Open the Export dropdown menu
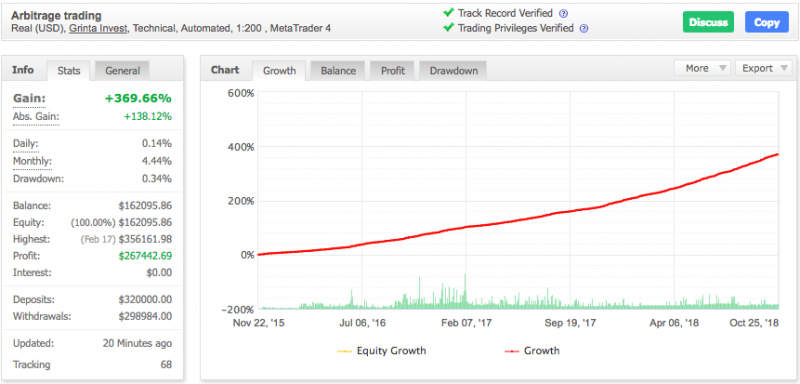The height and width of the screenshot is (384, 800). (763, 68)
